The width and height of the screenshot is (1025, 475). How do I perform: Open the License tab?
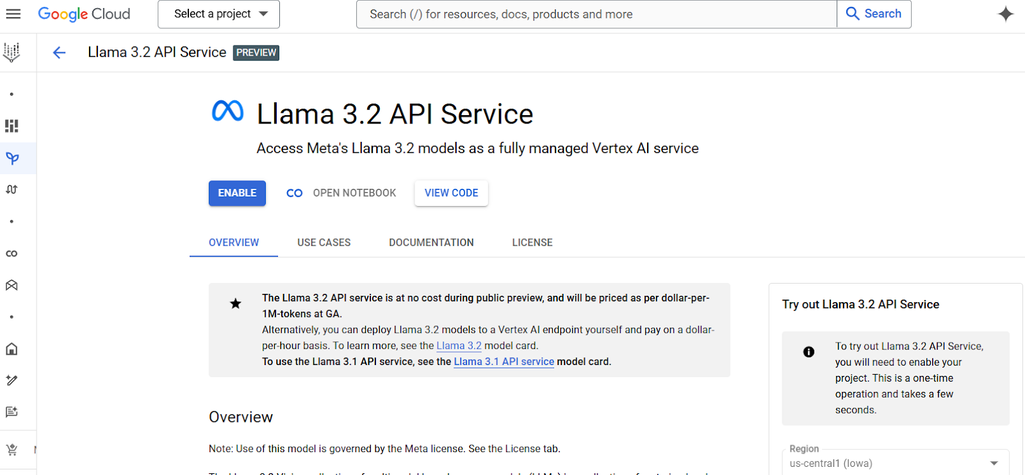click(532, 242)
